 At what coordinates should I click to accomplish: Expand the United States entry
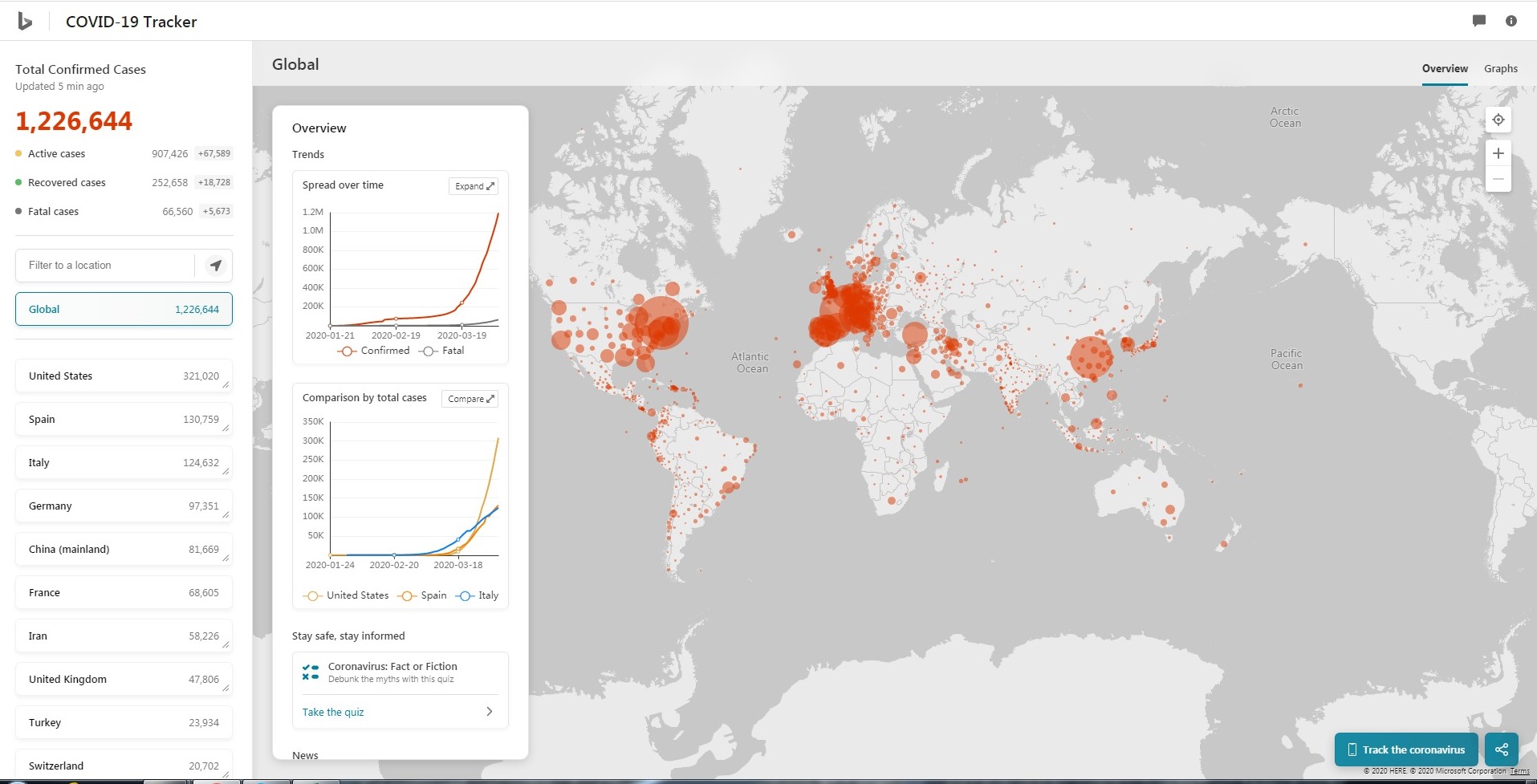coord(226,385)
